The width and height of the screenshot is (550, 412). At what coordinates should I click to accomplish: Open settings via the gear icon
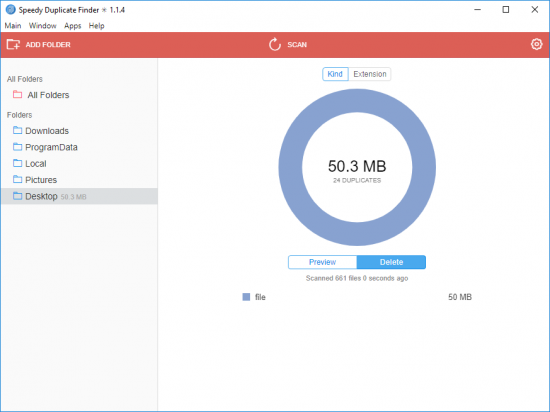point(536,44)
